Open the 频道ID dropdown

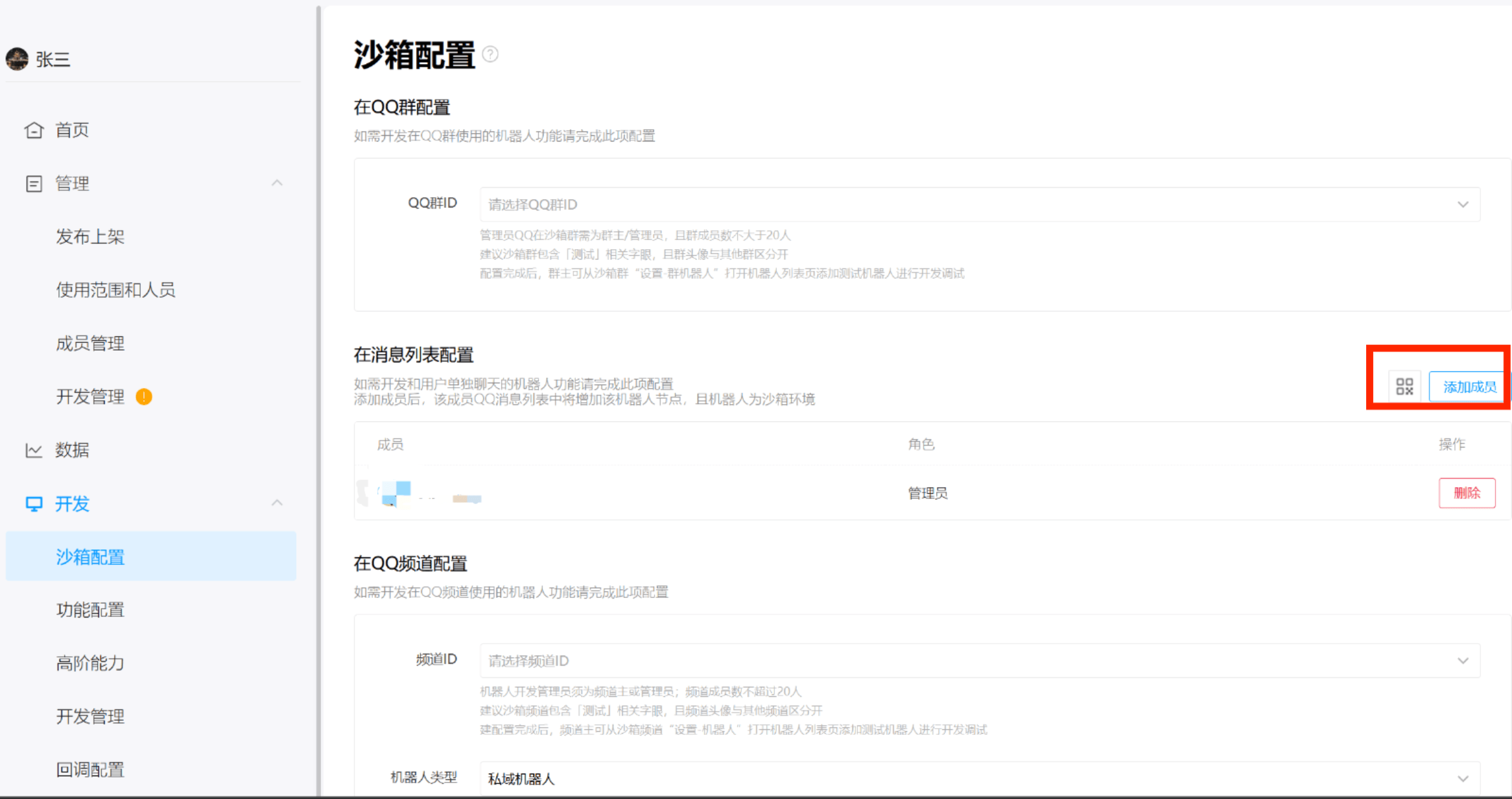click(980, 661)
